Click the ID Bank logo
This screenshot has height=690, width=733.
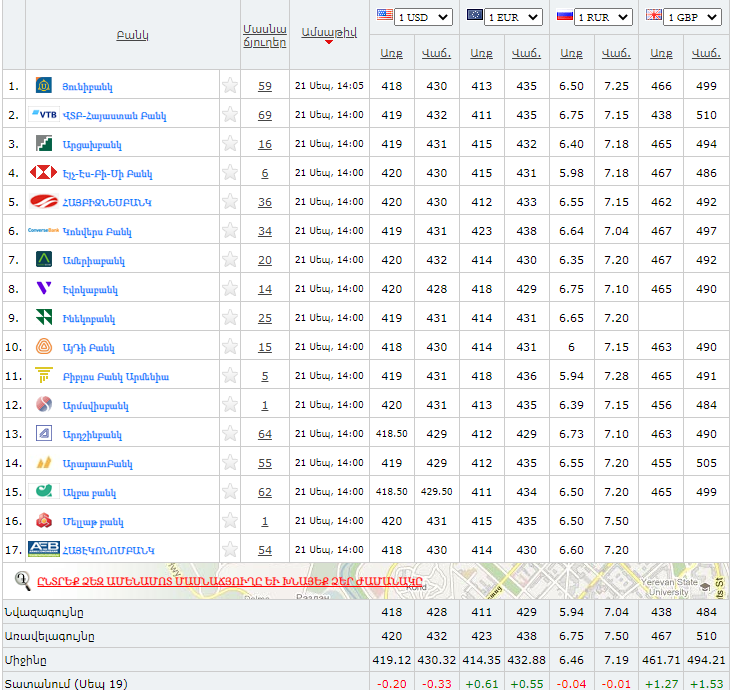tap(44, 346)
